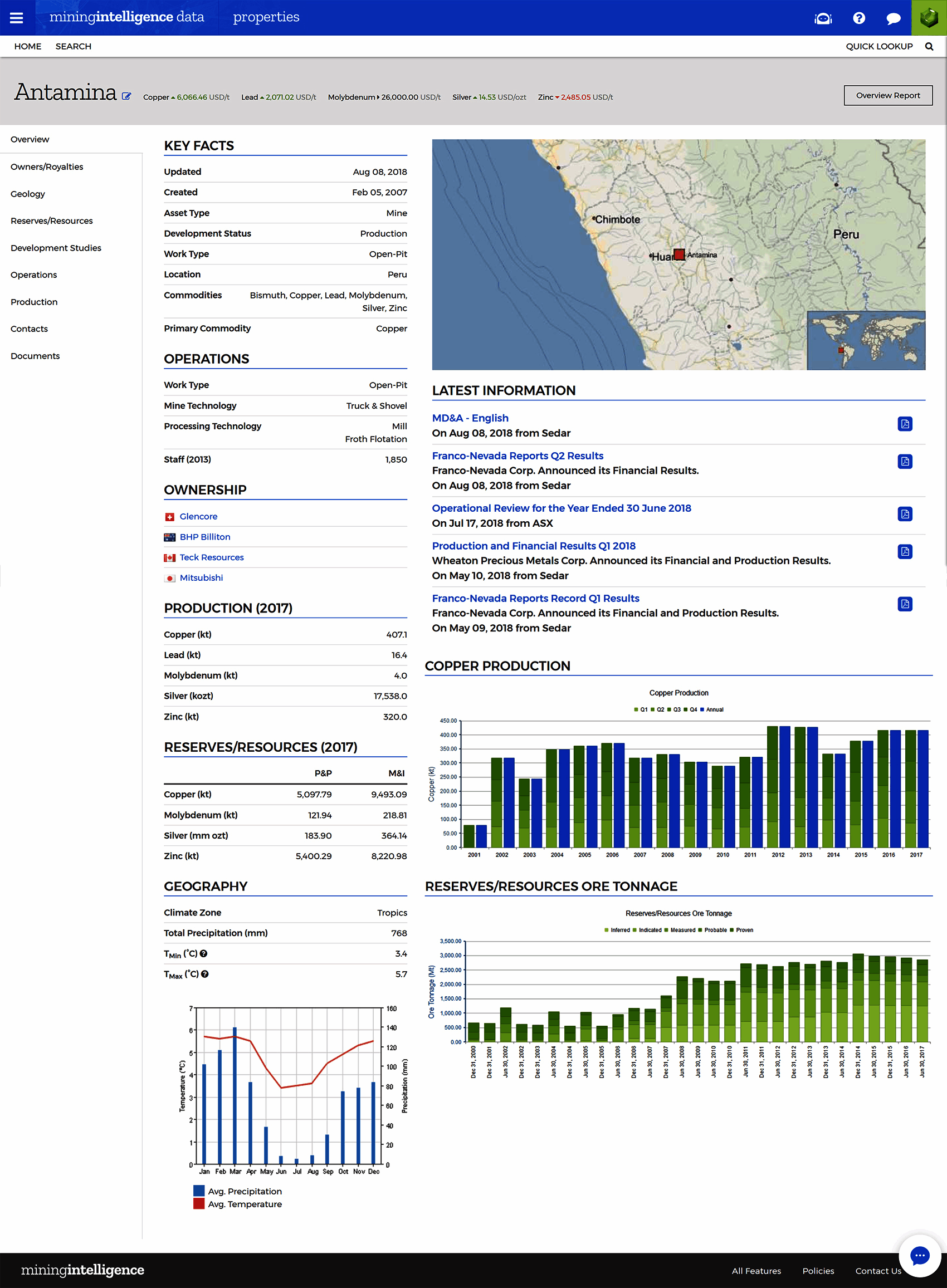Image resolution: width=947 pixels, height=1288 pixels.
Task: Open the Teck Resources owner link
Action: click(212, 557)
